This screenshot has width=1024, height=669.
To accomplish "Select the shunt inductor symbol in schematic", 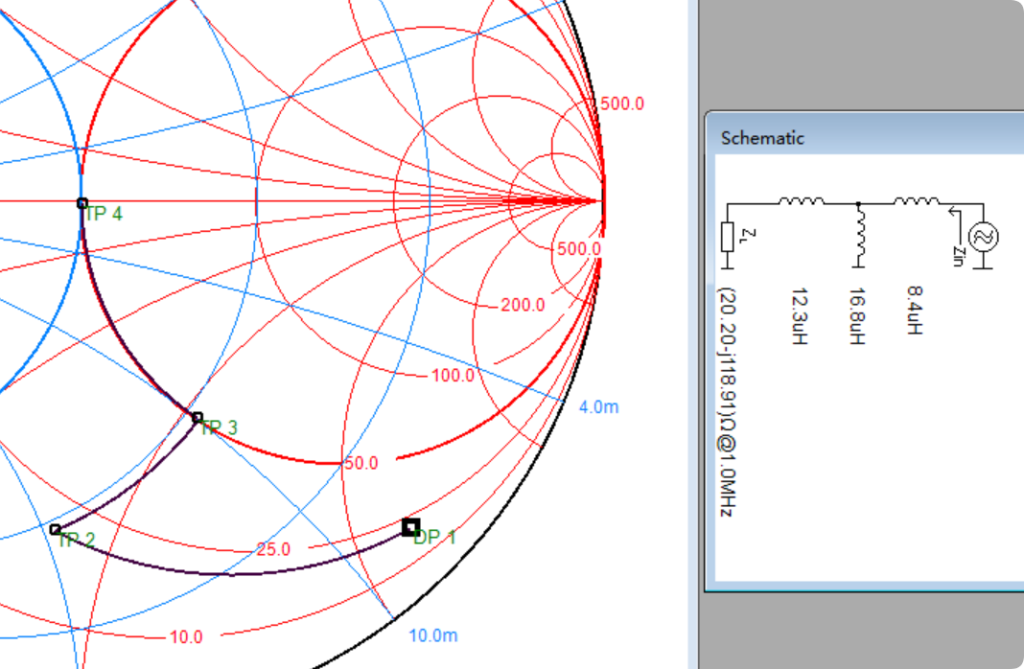I will [858, 237].
